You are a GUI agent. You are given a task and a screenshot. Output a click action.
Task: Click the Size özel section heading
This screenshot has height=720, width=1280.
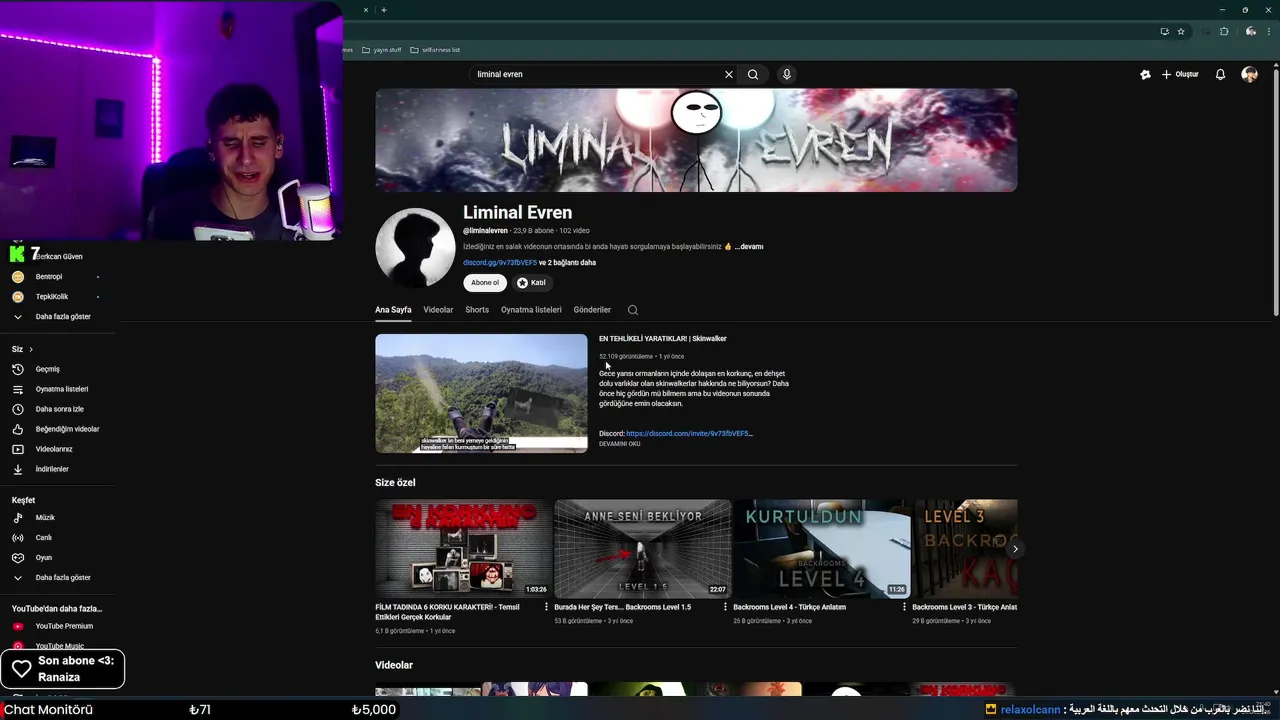click(395, 482)
